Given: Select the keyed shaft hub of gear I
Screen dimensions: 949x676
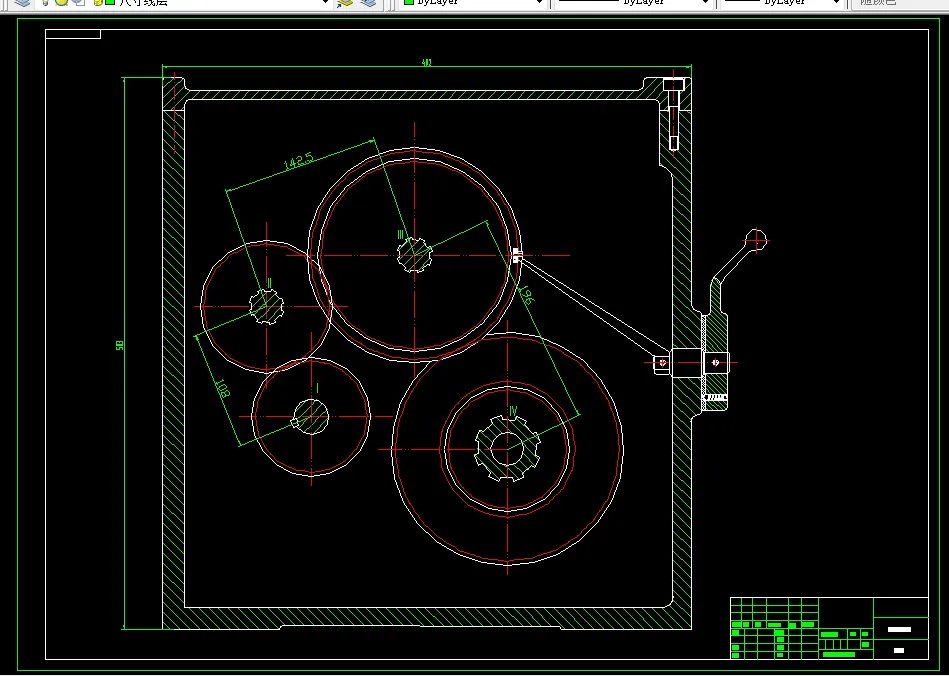Looking at the screenshot, I should pos(310,416).
